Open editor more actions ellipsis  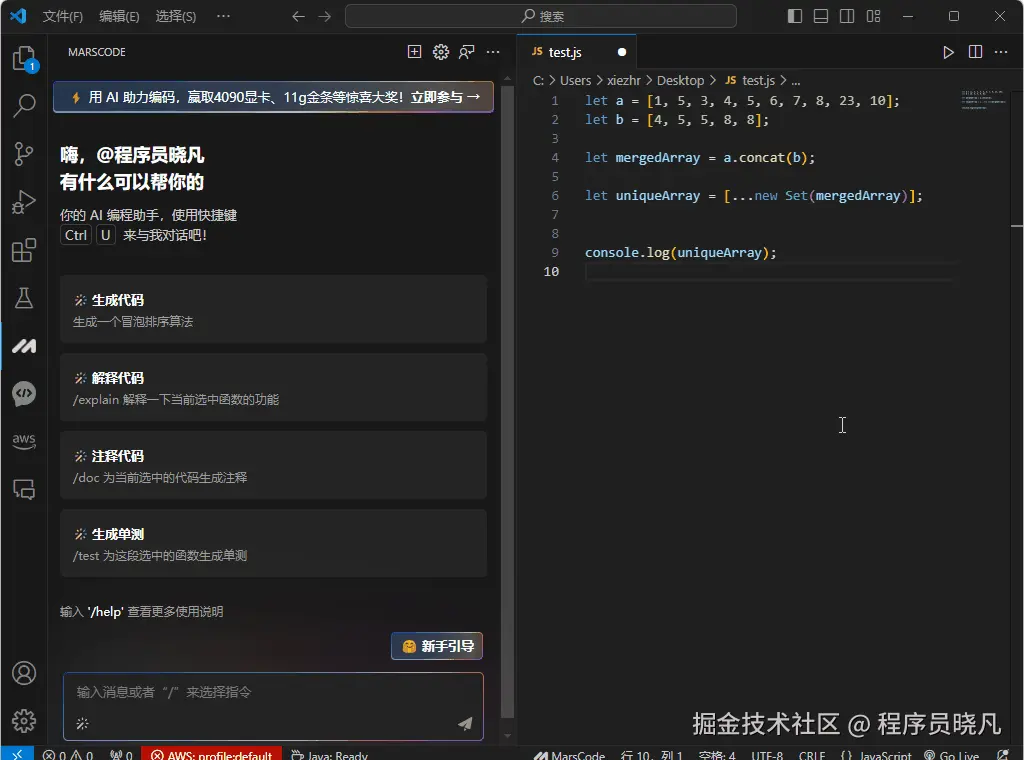click(1001, 52)
